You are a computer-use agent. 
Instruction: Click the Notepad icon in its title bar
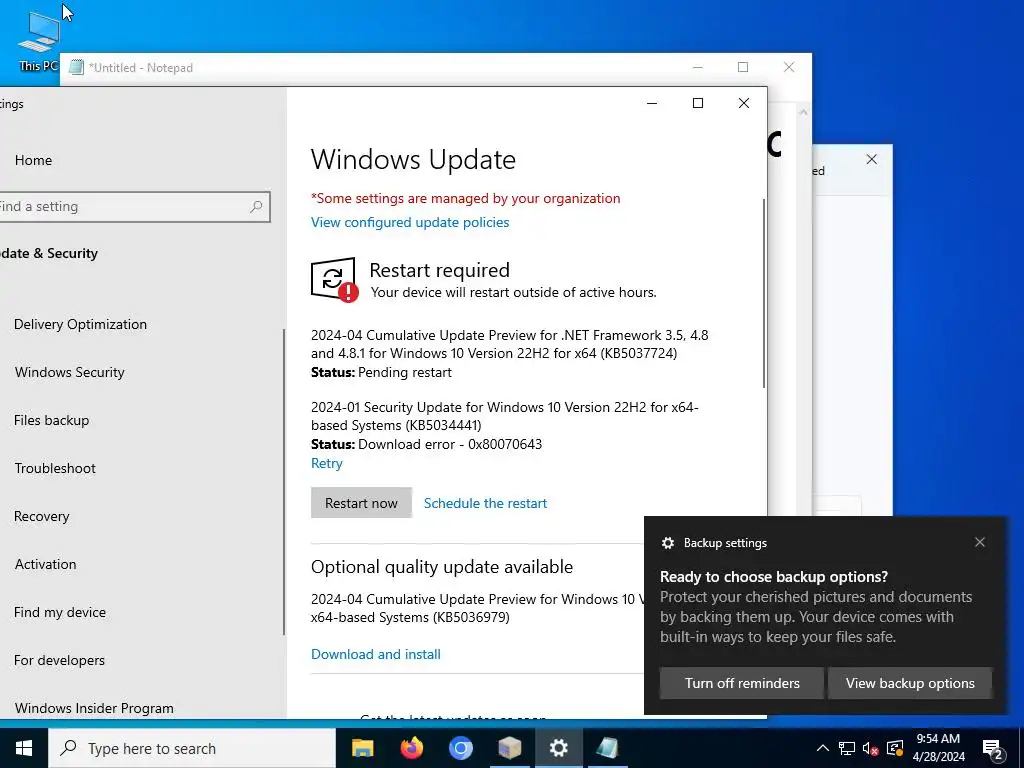pos(76,67)
